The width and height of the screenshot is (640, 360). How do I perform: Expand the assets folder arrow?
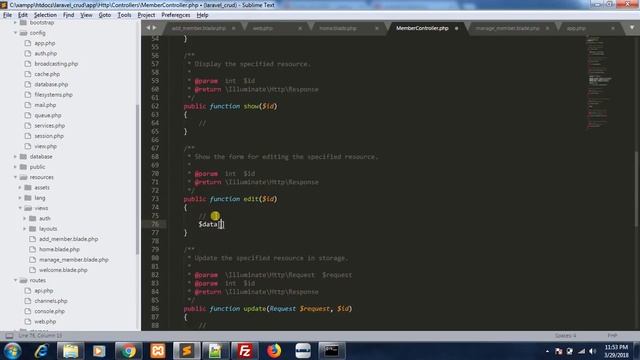(20, 187)
